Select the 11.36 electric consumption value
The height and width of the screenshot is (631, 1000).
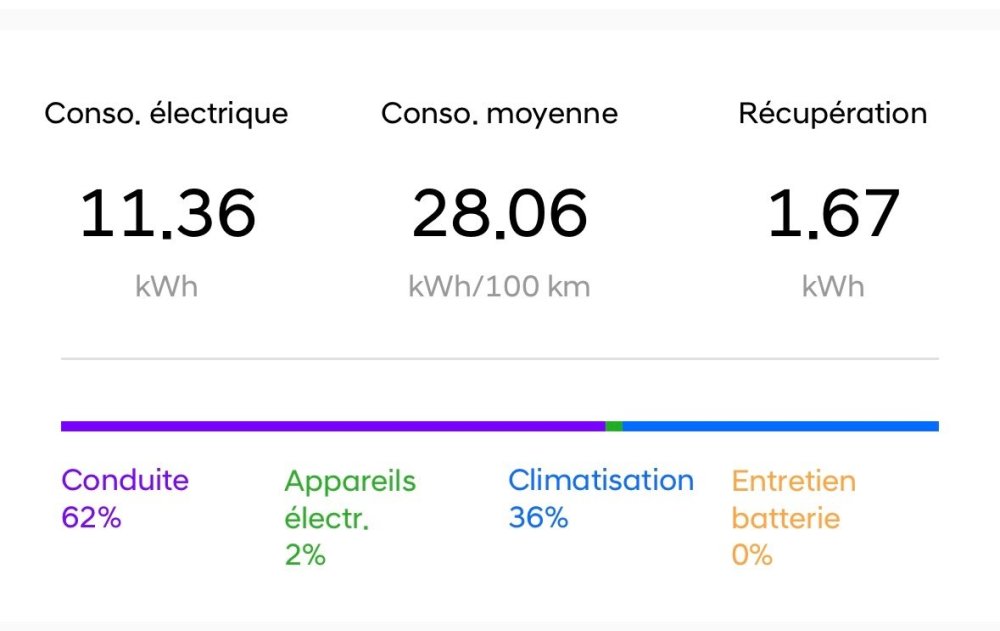[x=167, y=214]
